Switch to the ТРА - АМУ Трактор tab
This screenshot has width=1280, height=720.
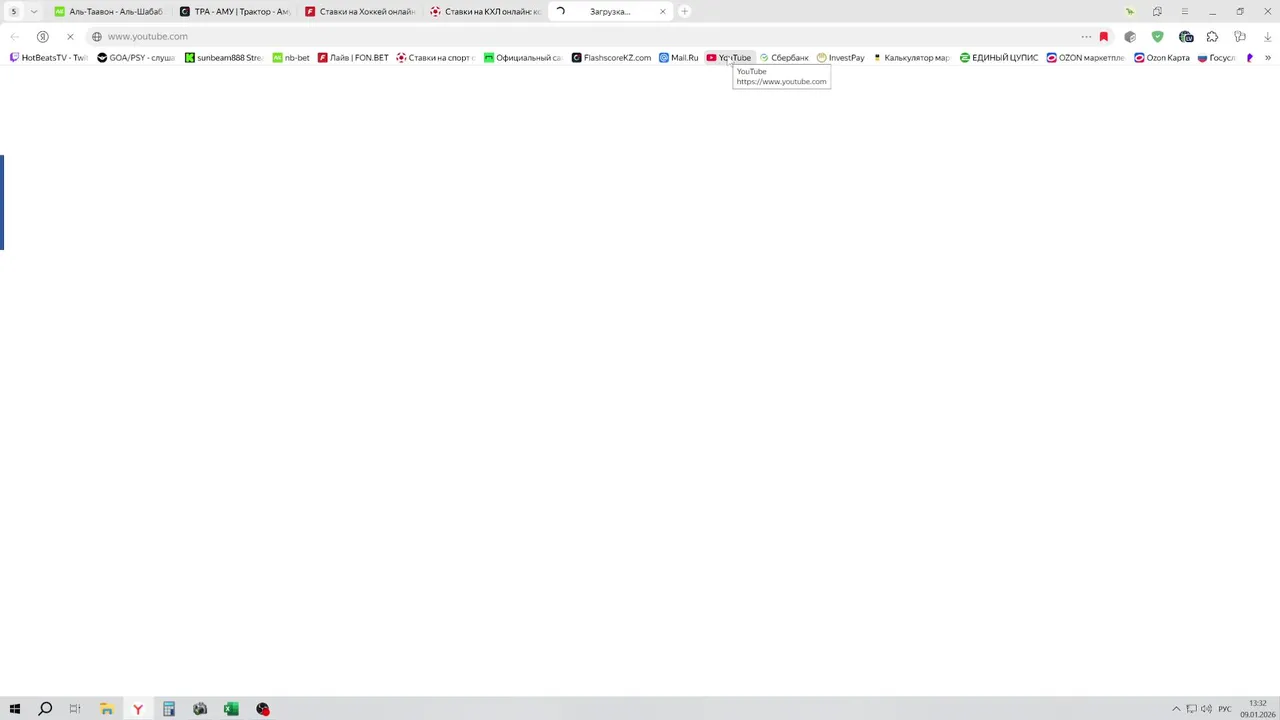[235, 11]
